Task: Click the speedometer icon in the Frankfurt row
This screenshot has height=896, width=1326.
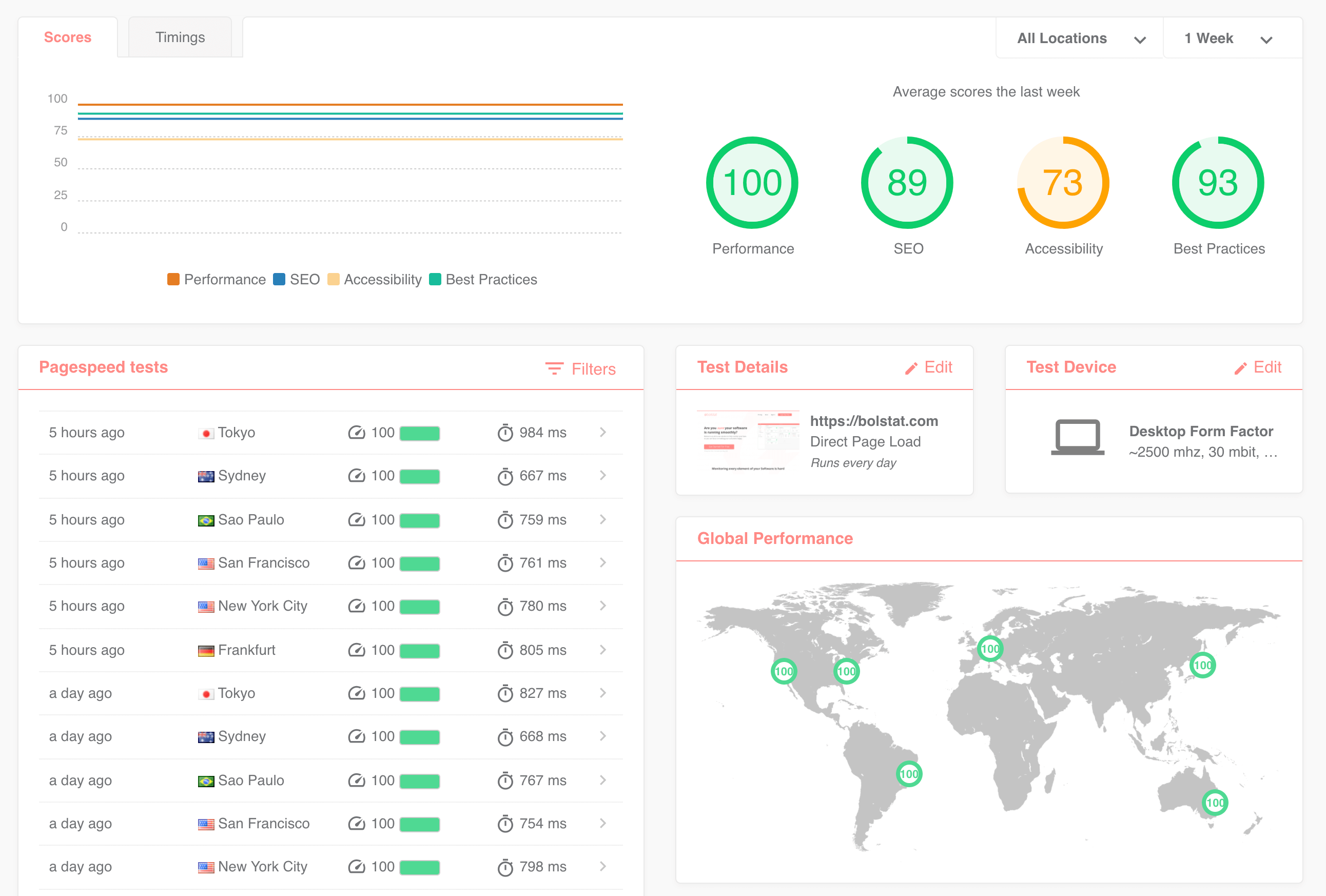Action: pyautogui.click(x=357, y=650)
